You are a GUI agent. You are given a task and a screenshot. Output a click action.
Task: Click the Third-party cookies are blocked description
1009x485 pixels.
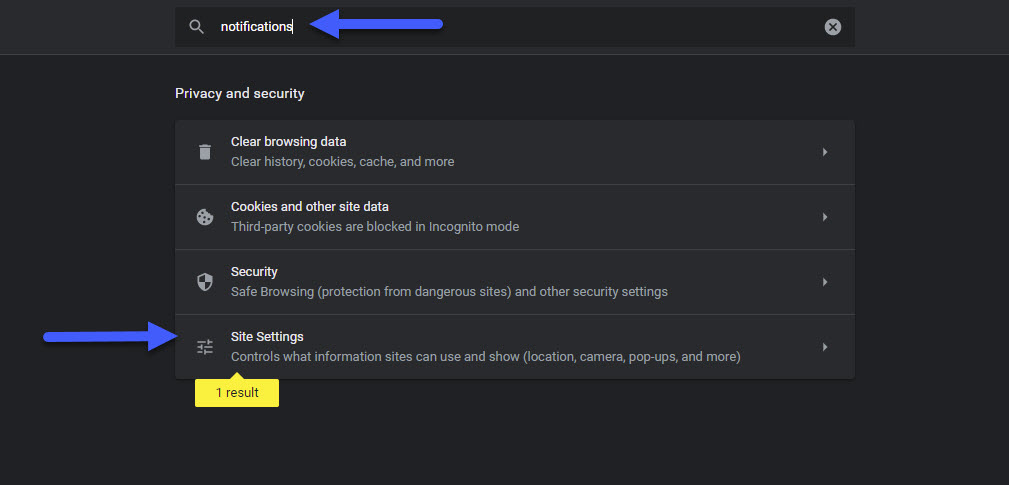click(375, 227)
